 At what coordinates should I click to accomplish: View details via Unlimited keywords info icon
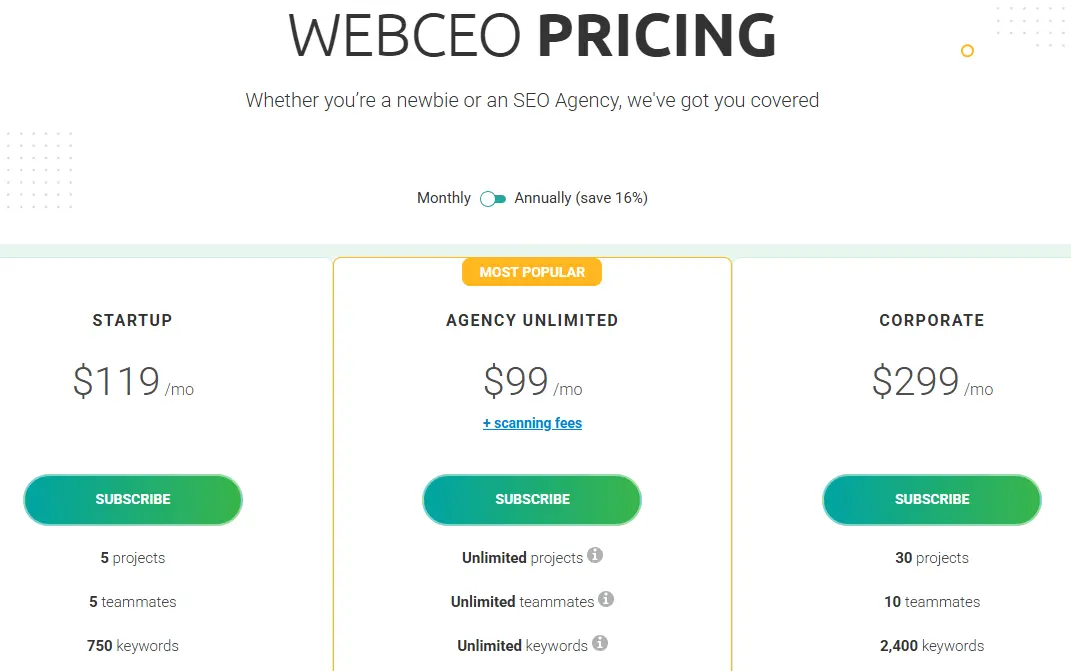tap(599, 644)
